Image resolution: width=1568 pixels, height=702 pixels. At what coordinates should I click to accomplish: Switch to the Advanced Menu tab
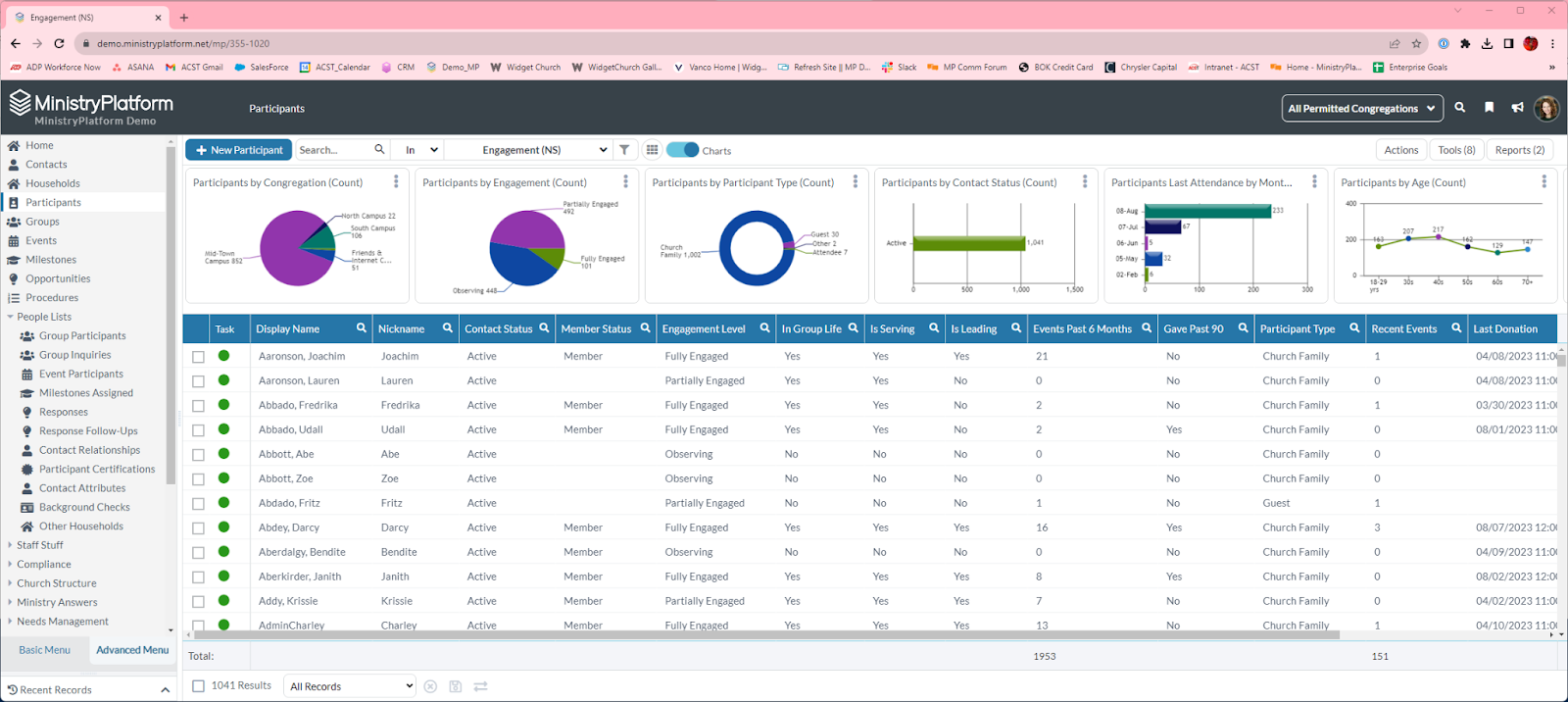[132, 650]
